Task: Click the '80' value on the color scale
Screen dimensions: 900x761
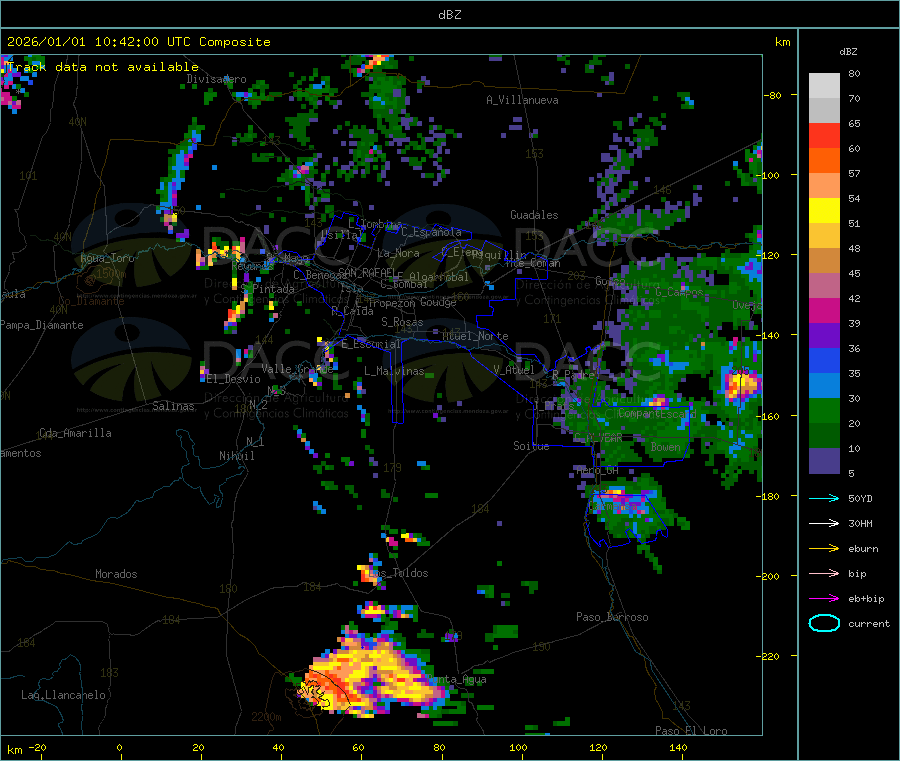Action: point(854,73)
